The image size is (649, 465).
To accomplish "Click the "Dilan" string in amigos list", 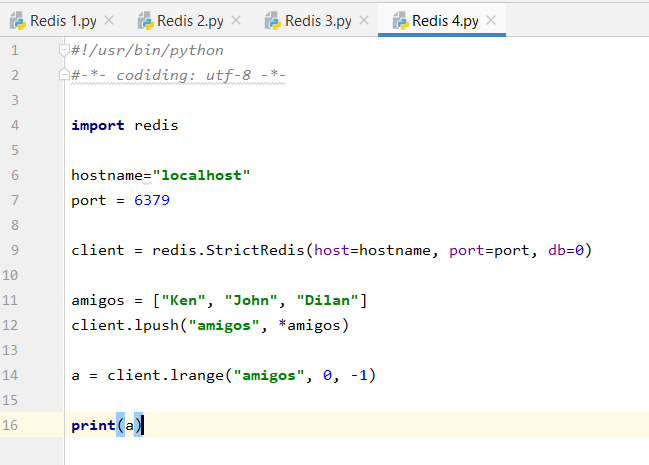I will click(327, 300).
